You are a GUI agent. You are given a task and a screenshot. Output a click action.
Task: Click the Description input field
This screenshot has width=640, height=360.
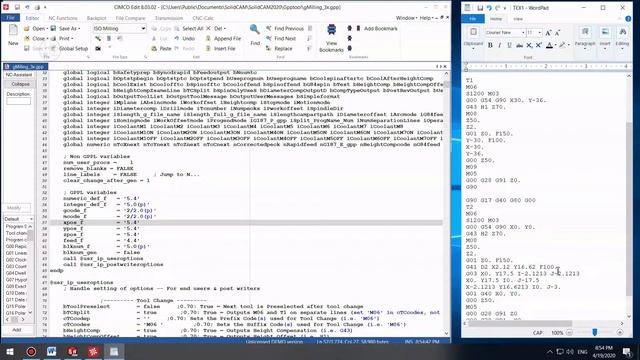pyautogui.click(x=18, y=101)
